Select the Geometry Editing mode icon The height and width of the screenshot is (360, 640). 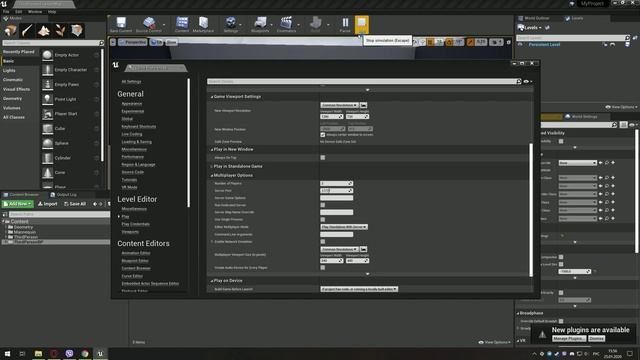76,31
